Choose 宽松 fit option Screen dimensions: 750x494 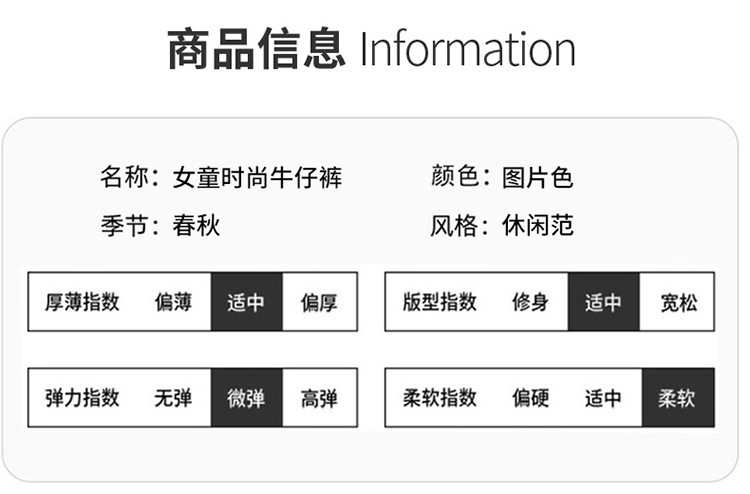pyautogui.click(x=678, y=301)
